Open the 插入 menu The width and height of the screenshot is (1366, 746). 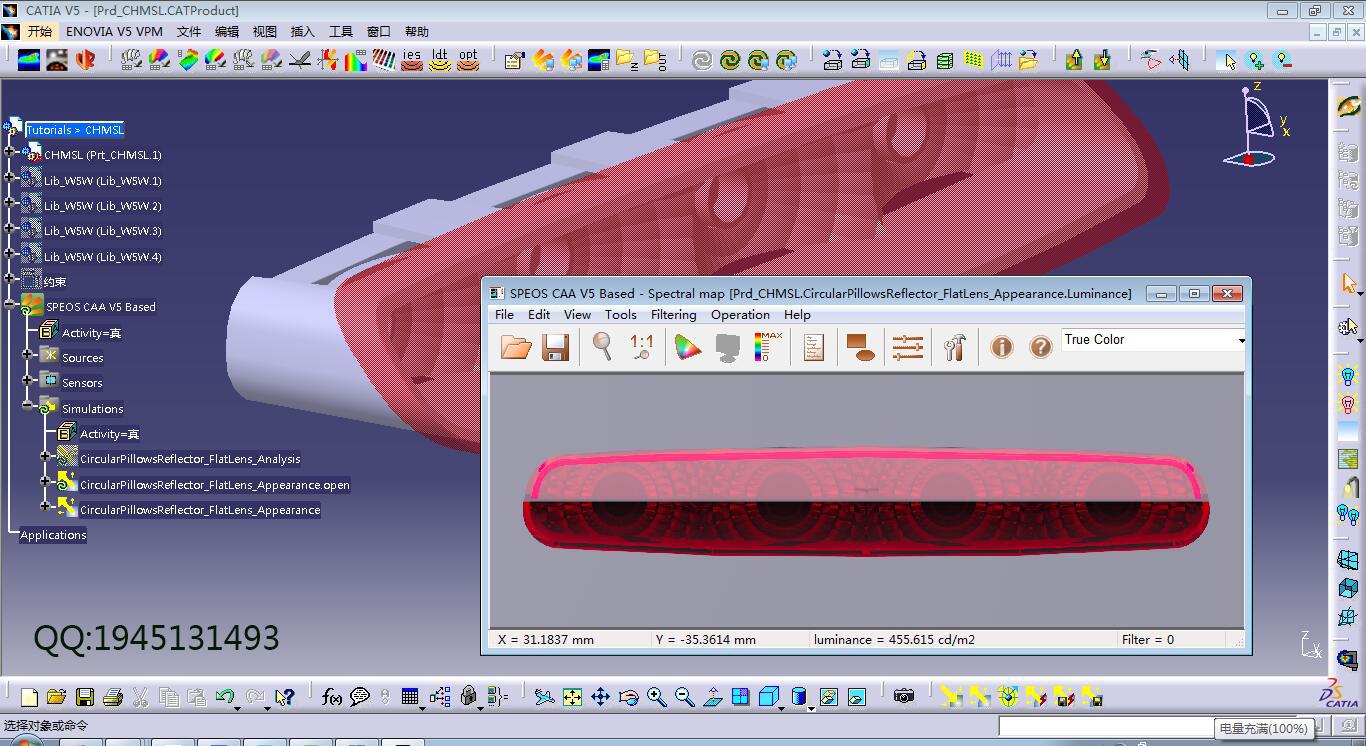point(302,31)
